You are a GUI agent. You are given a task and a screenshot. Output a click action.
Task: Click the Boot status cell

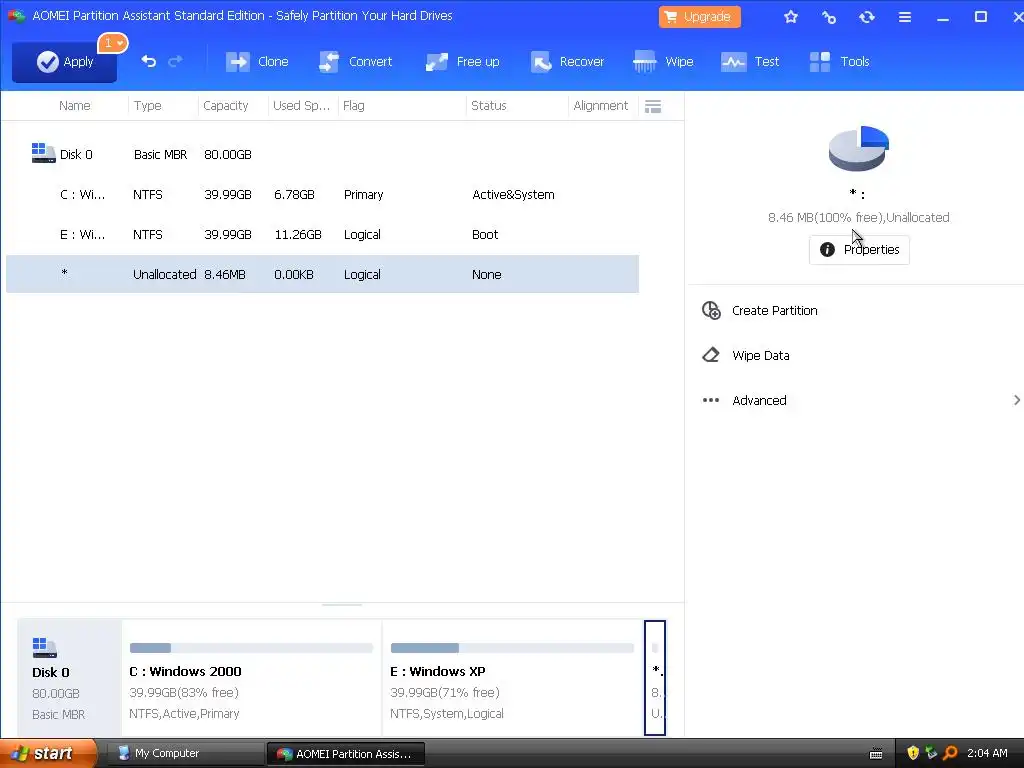pos(485,234)
